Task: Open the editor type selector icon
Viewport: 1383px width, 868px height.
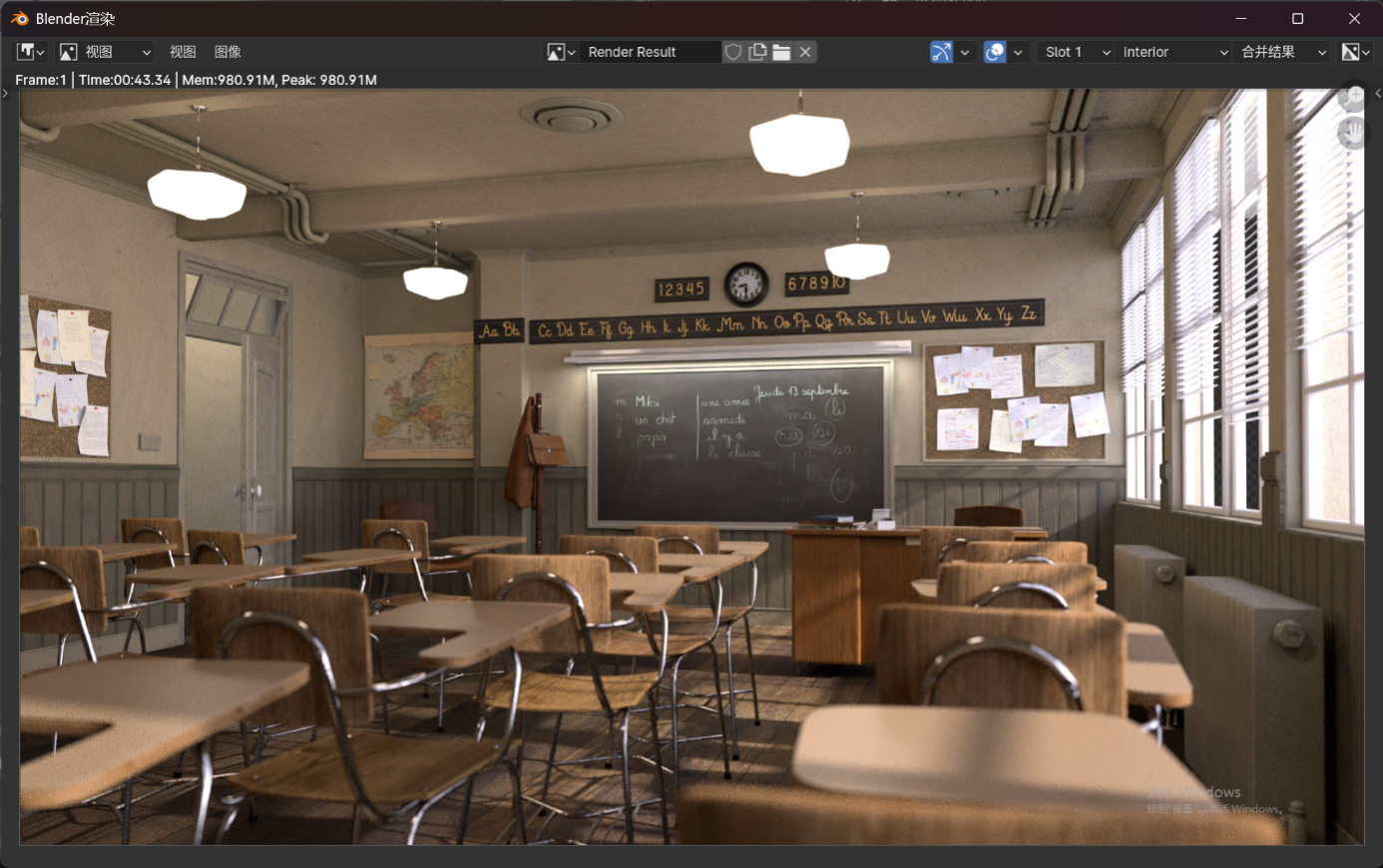Action: point(30,52)
